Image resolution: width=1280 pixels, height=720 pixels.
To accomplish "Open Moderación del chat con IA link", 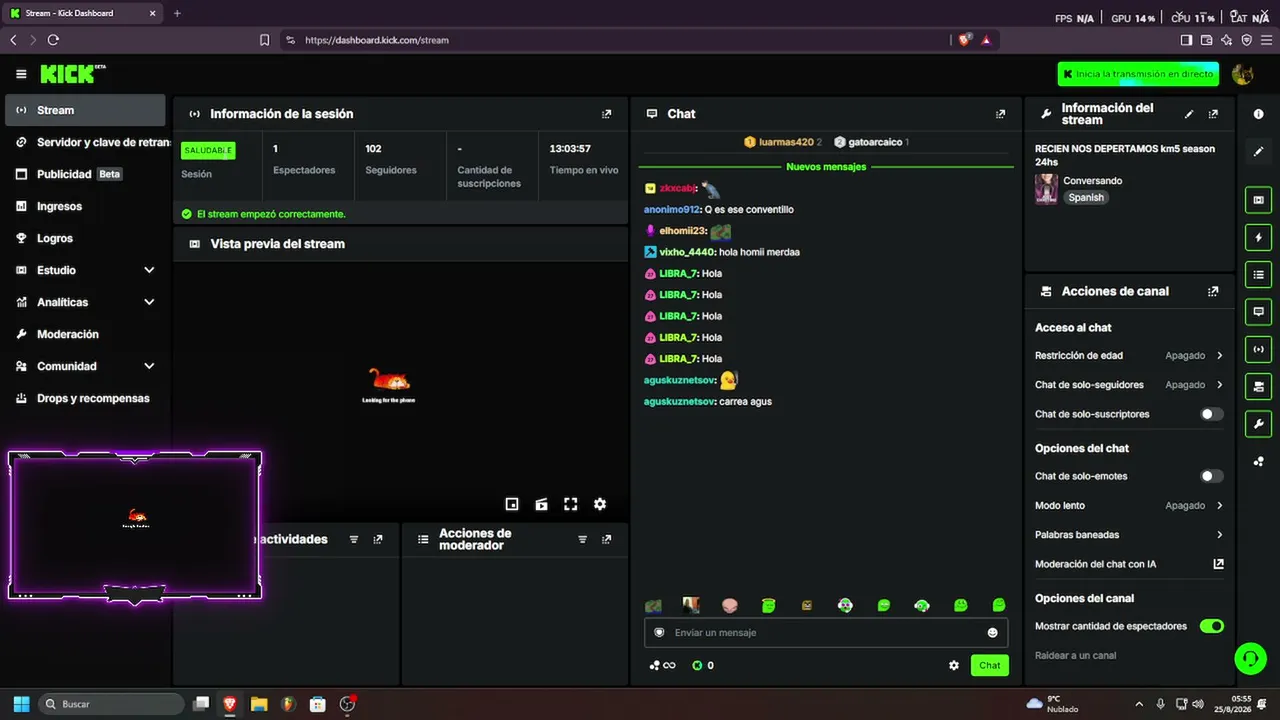I will pyautogui.click(x=1130, y=564).
